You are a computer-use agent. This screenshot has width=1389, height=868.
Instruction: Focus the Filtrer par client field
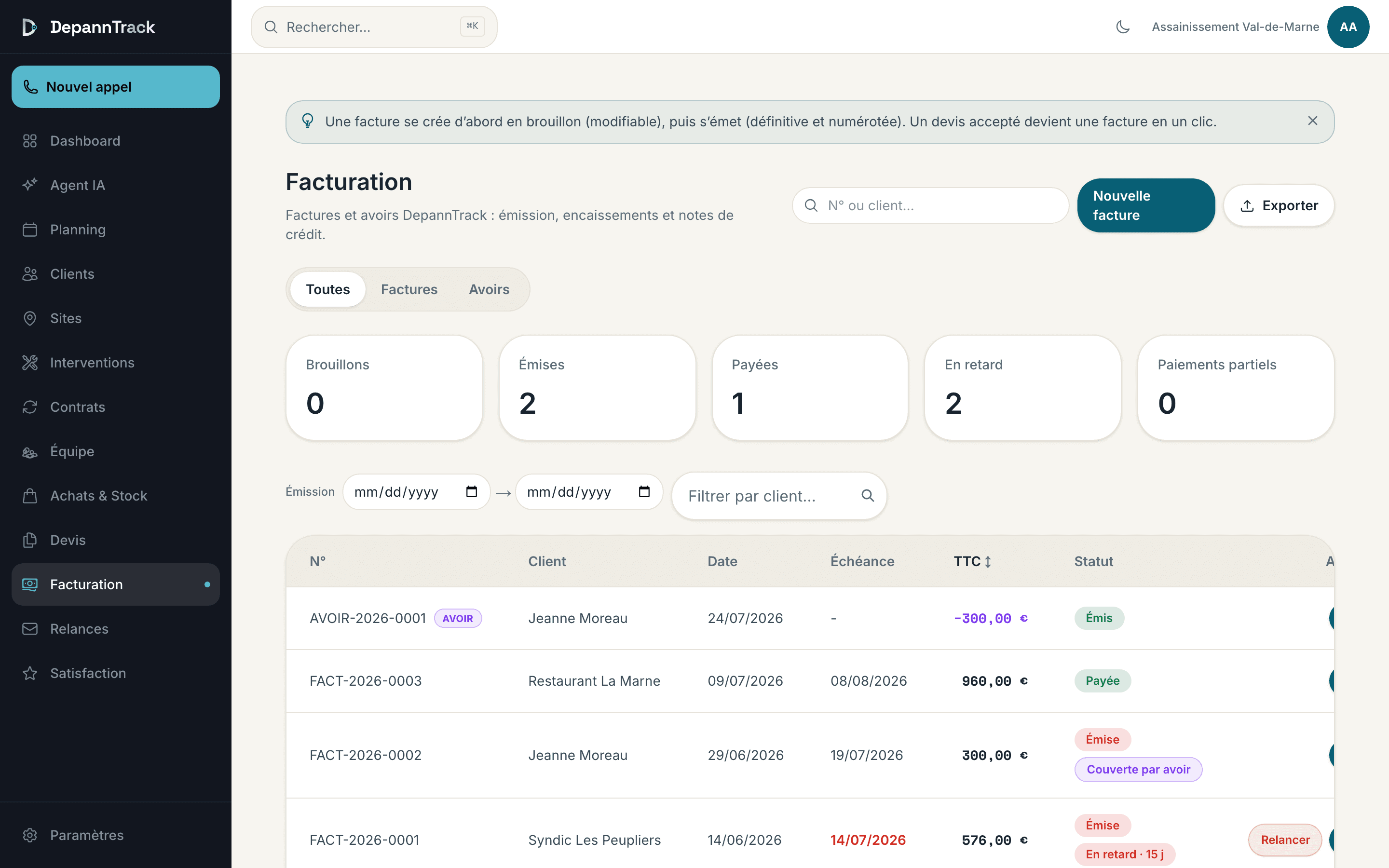pos(779,496)
